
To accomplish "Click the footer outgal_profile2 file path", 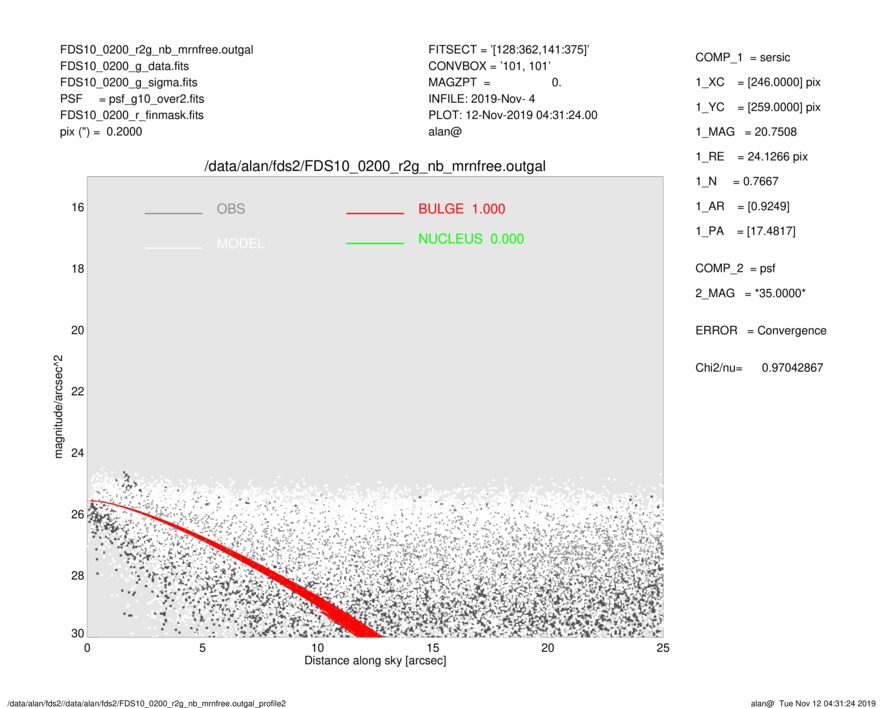I will pyautogui.click(x=147, y=703).
